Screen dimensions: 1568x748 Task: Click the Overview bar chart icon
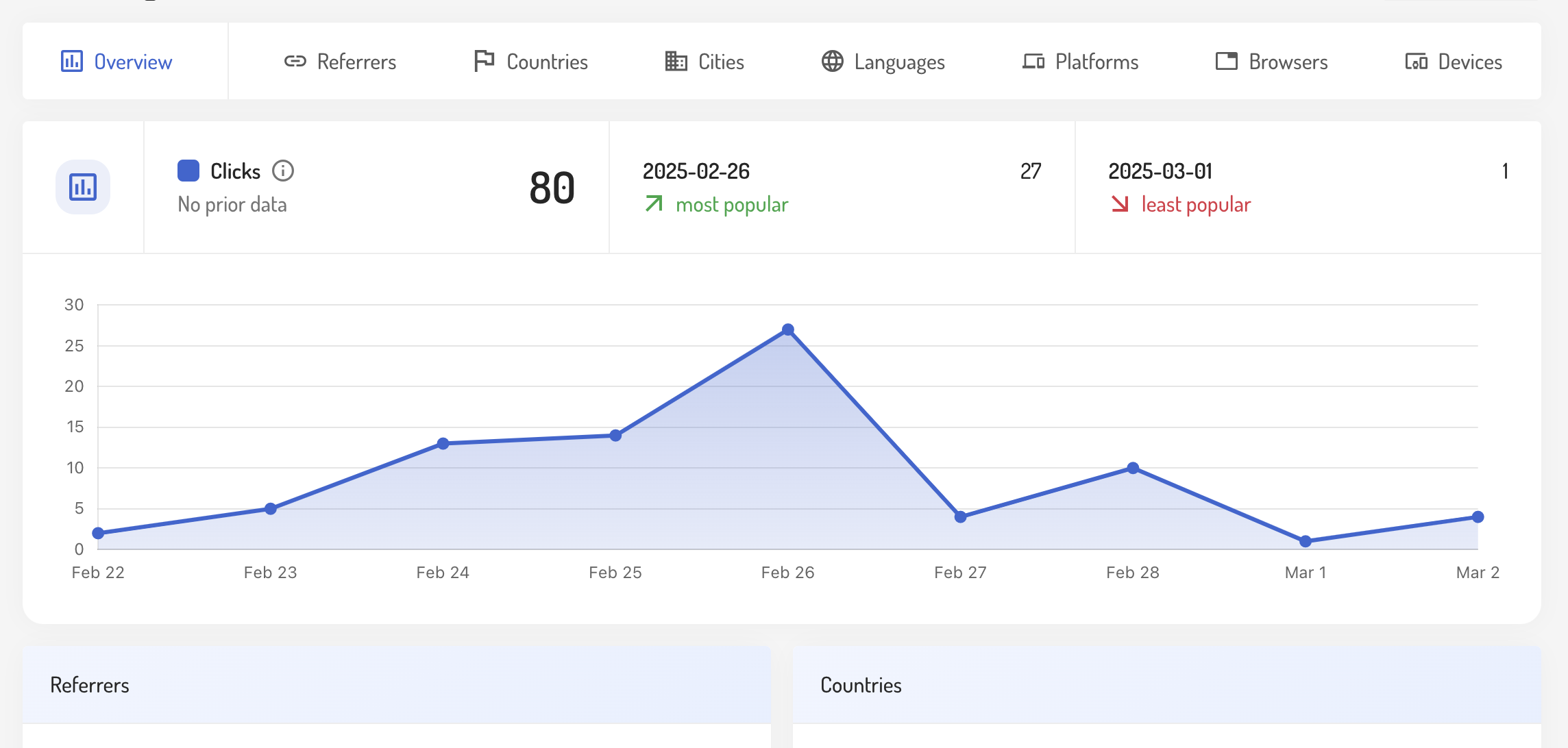[71, 62]
